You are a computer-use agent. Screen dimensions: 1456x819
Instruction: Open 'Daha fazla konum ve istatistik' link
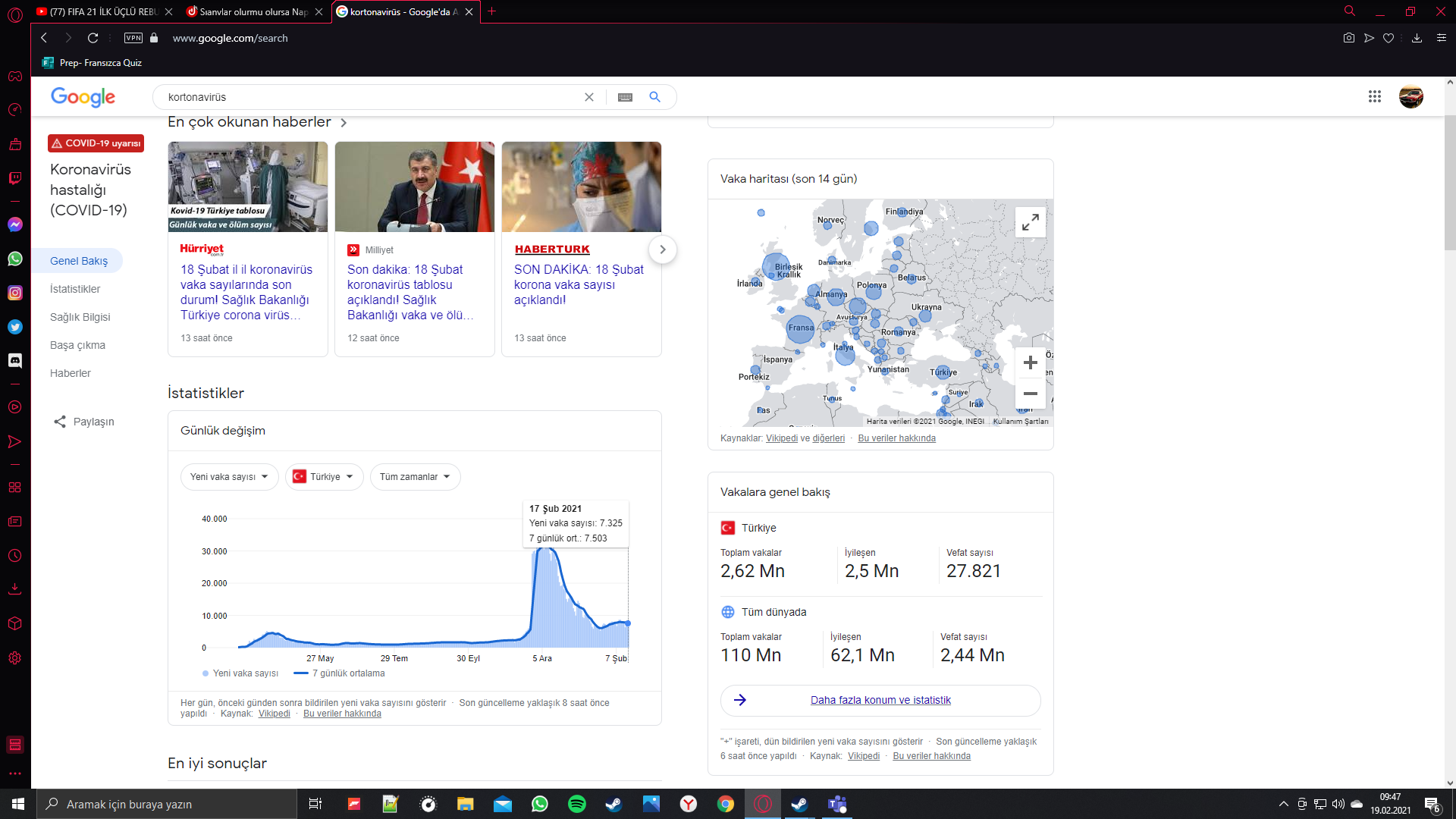(x=880, y=700)
